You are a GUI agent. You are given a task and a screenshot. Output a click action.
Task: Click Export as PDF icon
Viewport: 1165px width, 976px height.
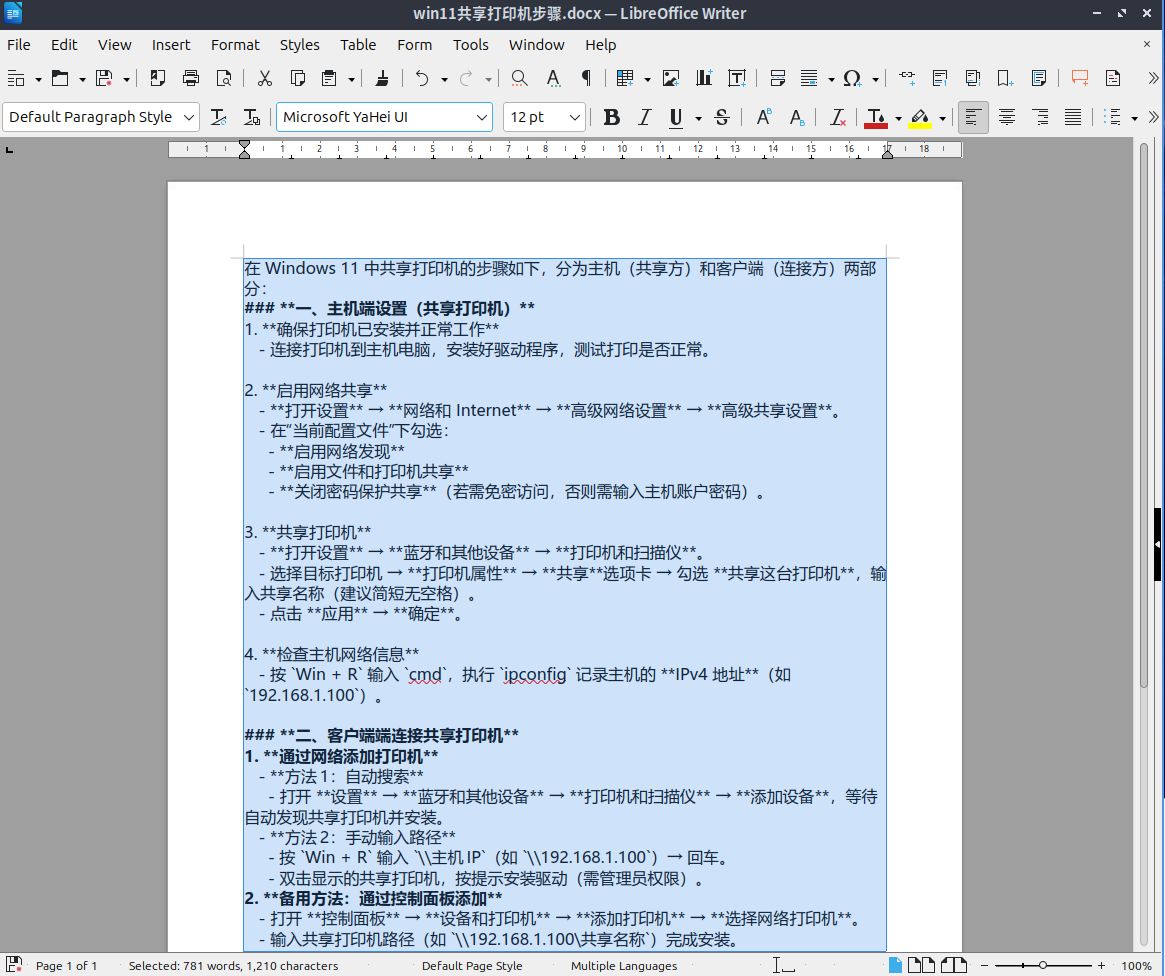pyautogui.click(x=158, y=78)
